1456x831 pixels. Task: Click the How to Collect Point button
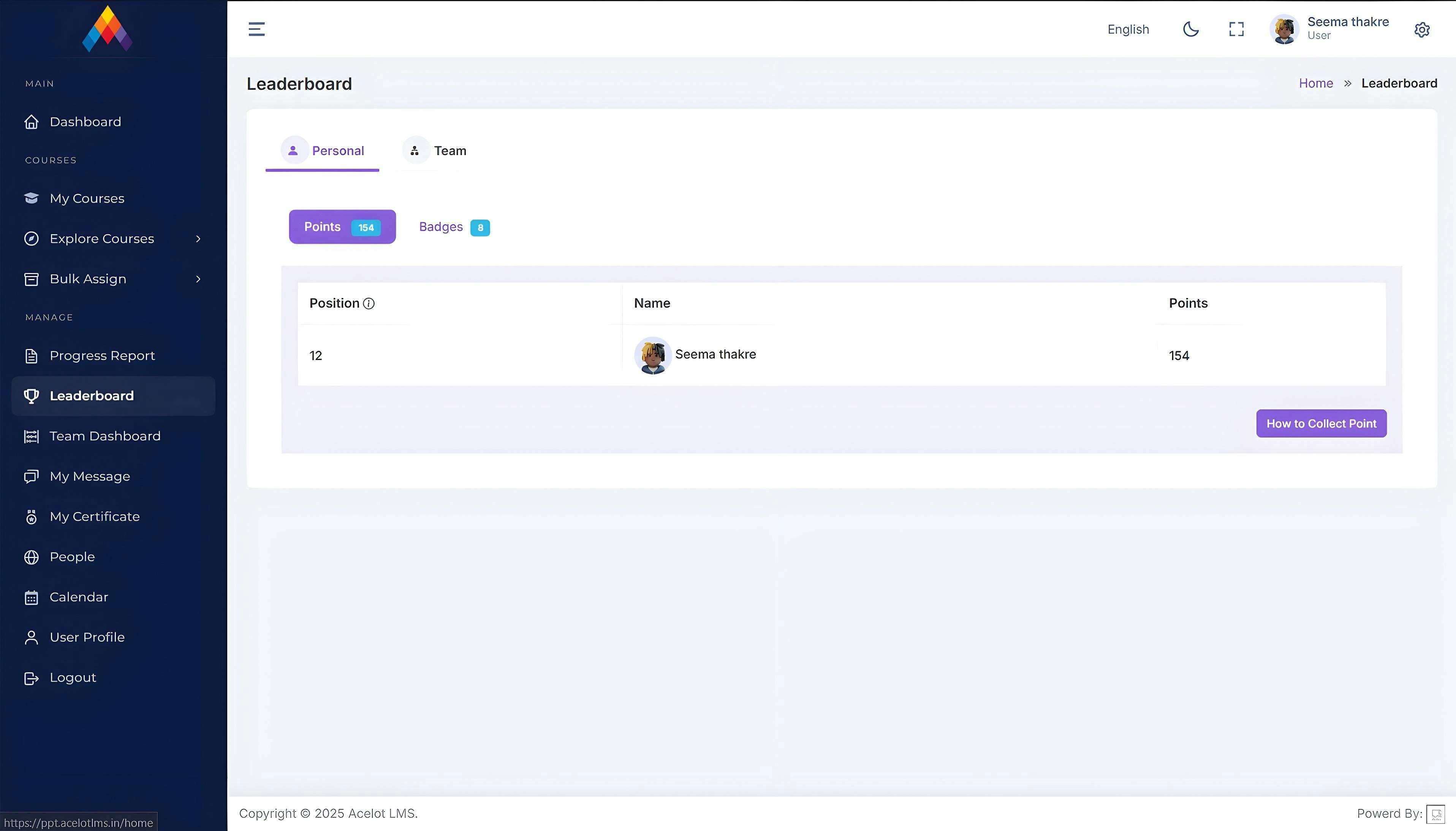click(x=1321, y=423)
